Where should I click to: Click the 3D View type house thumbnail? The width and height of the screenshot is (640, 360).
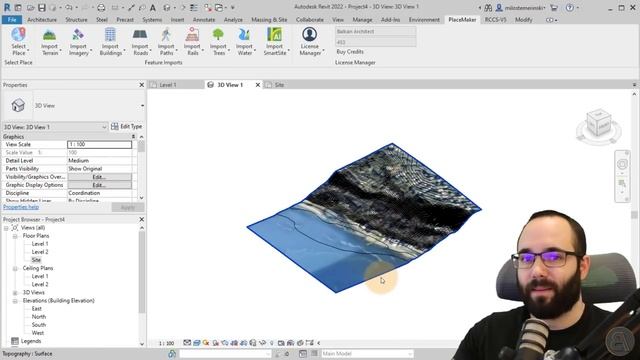[18, 105]
